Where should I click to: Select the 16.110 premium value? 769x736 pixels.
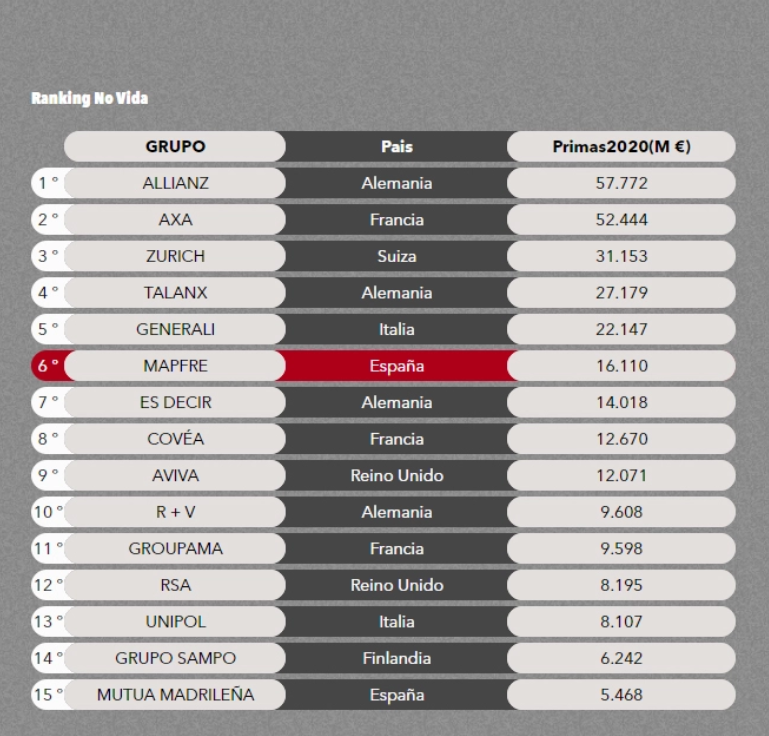coord(621,366)
